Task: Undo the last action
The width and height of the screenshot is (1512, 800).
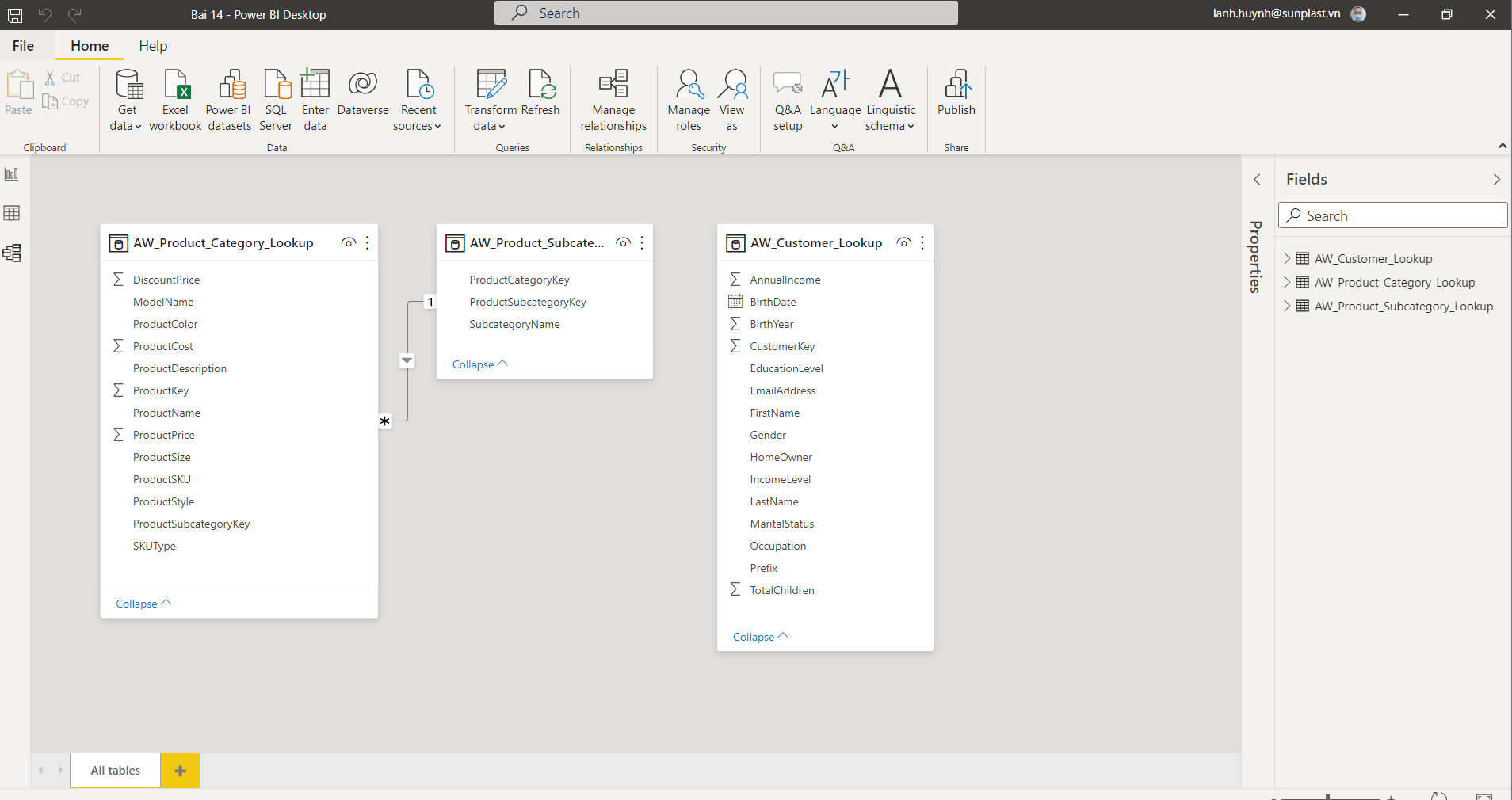Action: tap(44, 14)
